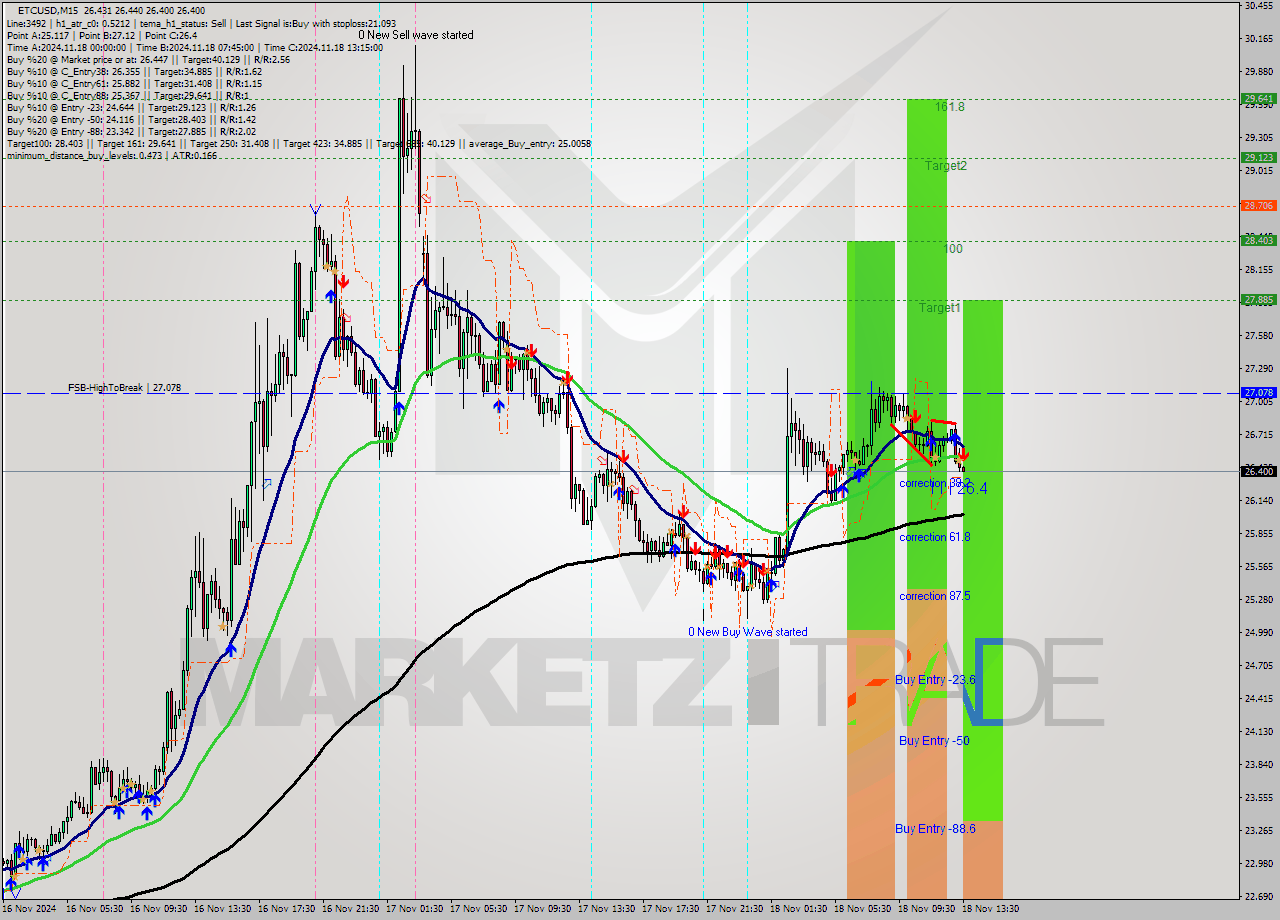Select the 'Buy %20 @ Entry -50' line
The image size is (1280, 920).
pyautogui.click(x=132, y=119)
